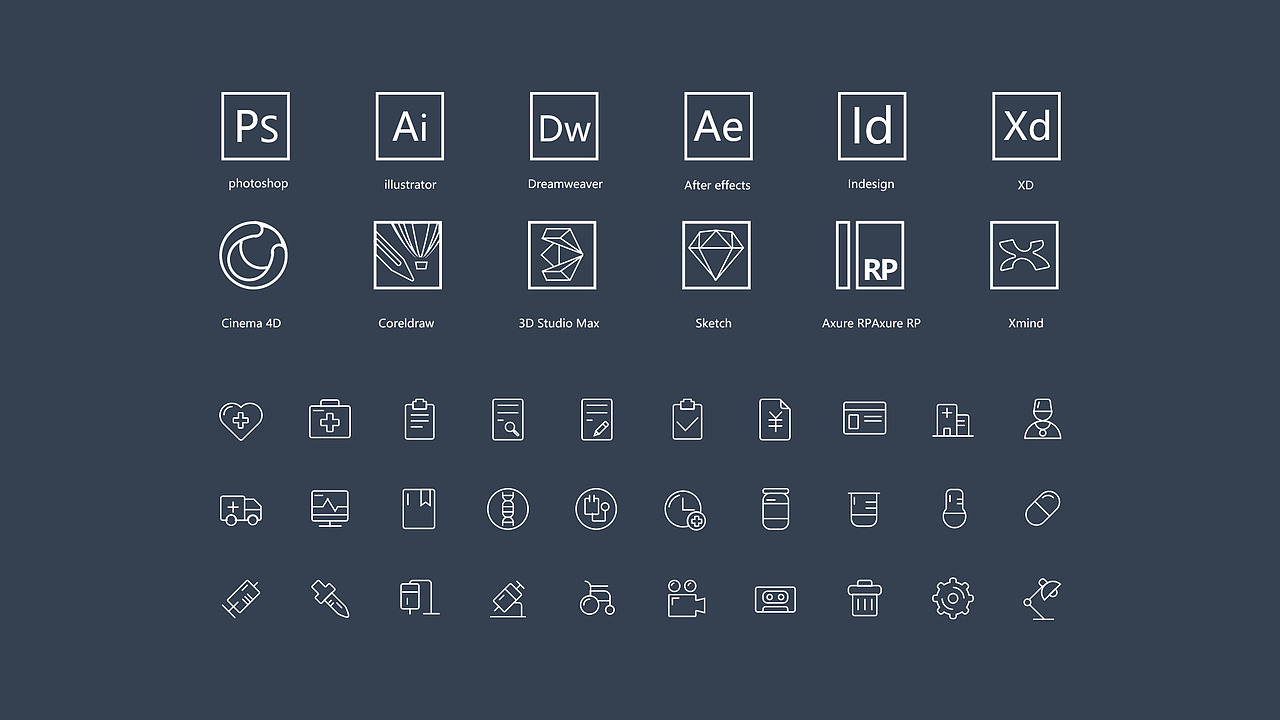Open the Dw Dreamweaver icon
1280x720 pixels.
pos(564,126)
